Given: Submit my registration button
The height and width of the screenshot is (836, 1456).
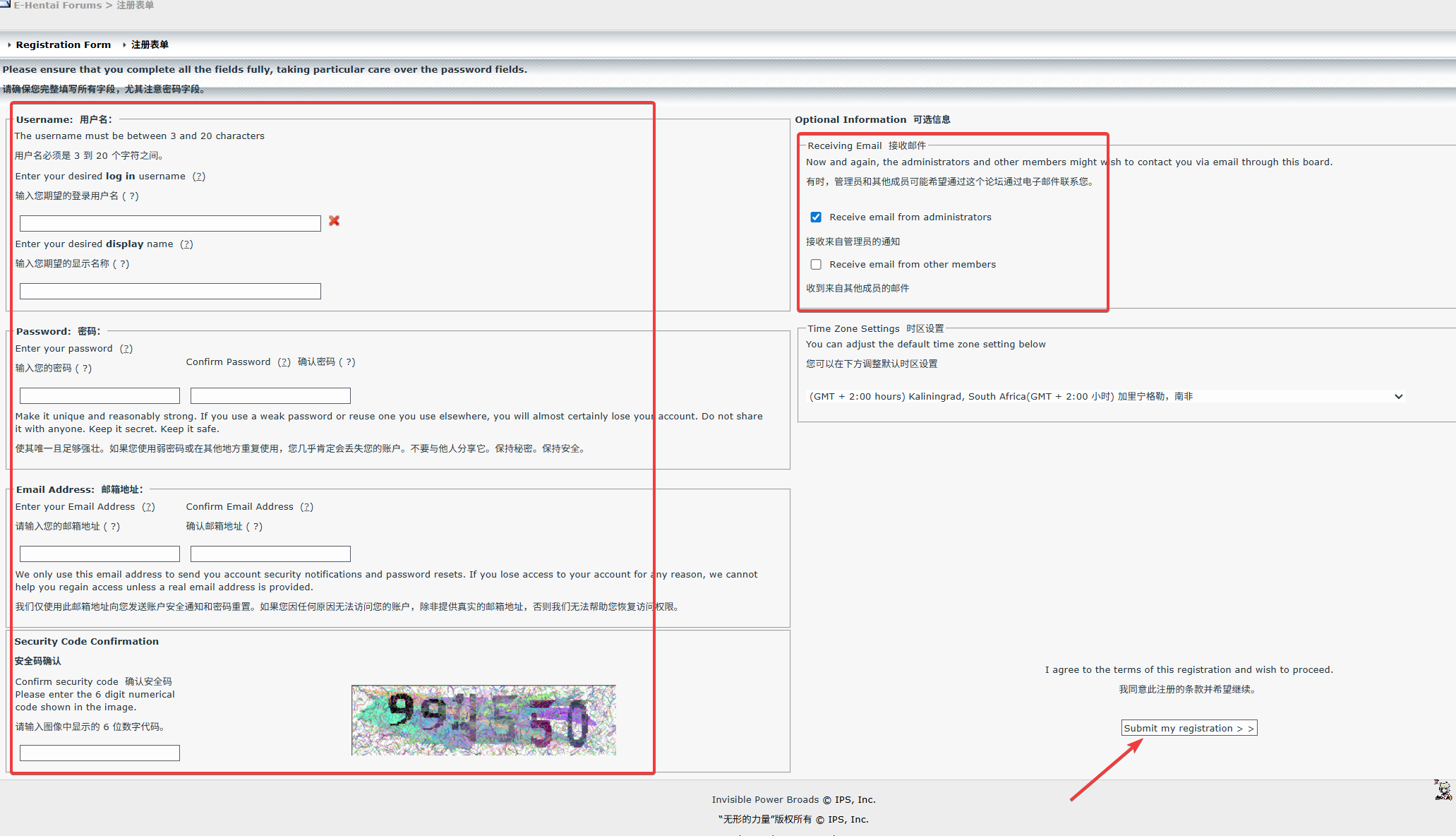Looking at the screenshot, I should (1189, 728).
